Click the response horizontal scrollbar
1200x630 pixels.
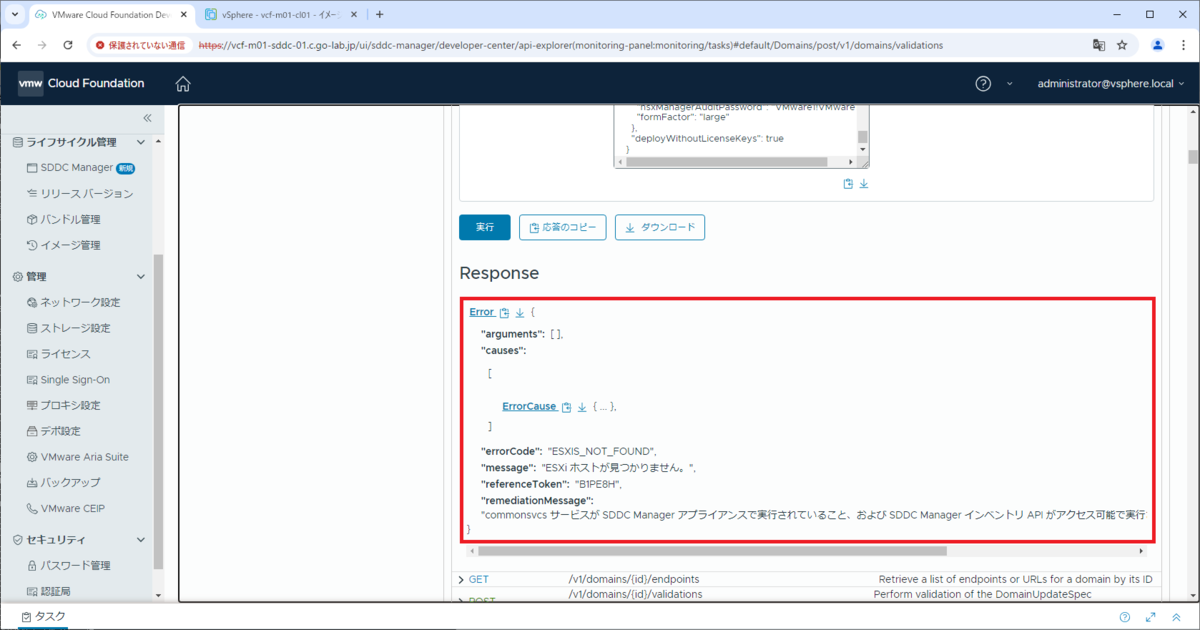click(x=712, y=550)
